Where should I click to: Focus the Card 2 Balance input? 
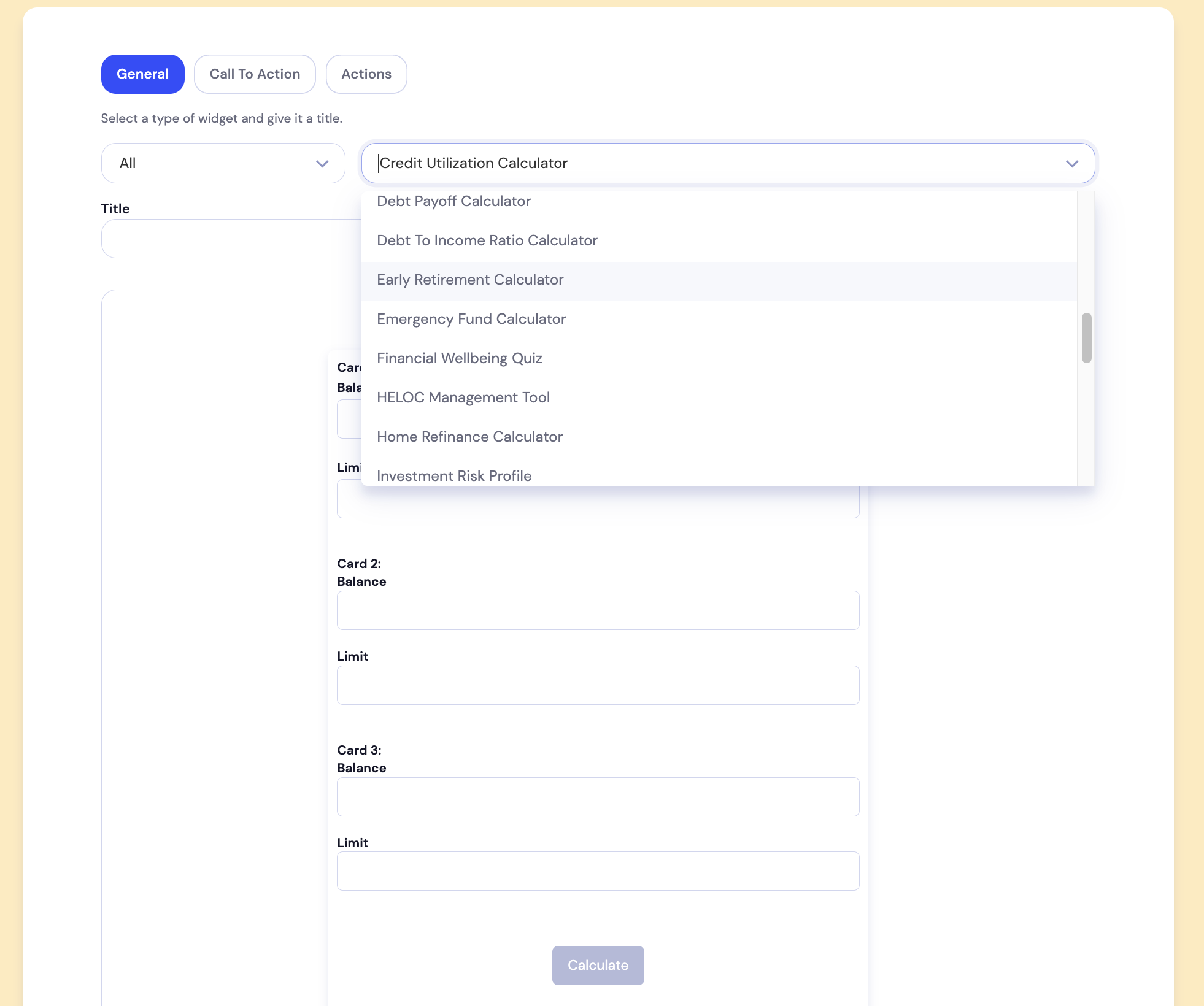point(598,610)
